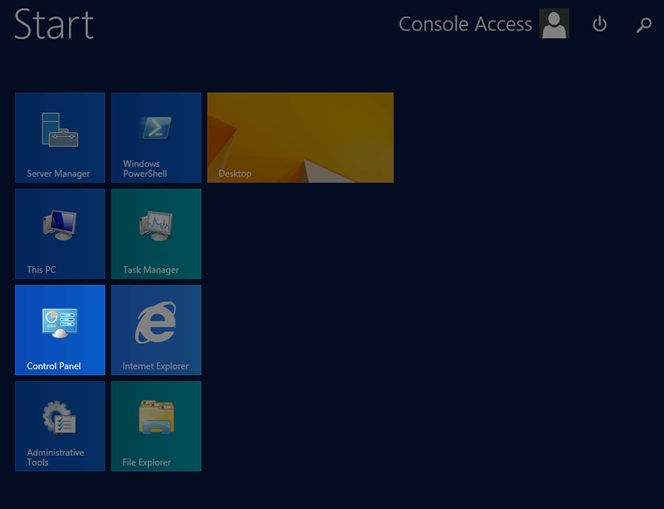Open the File Explorer tile
The height and width of the screenshot is (509, 664).
point(156,426)
